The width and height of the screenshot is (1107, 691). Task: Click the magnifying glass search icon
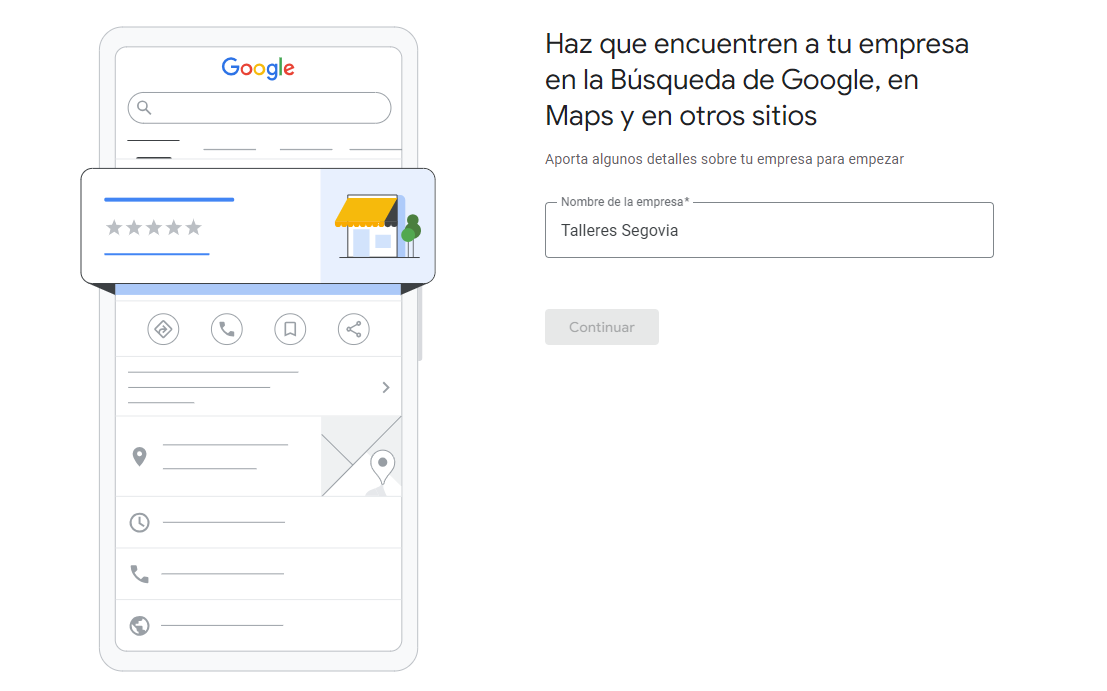coord(144,107)
